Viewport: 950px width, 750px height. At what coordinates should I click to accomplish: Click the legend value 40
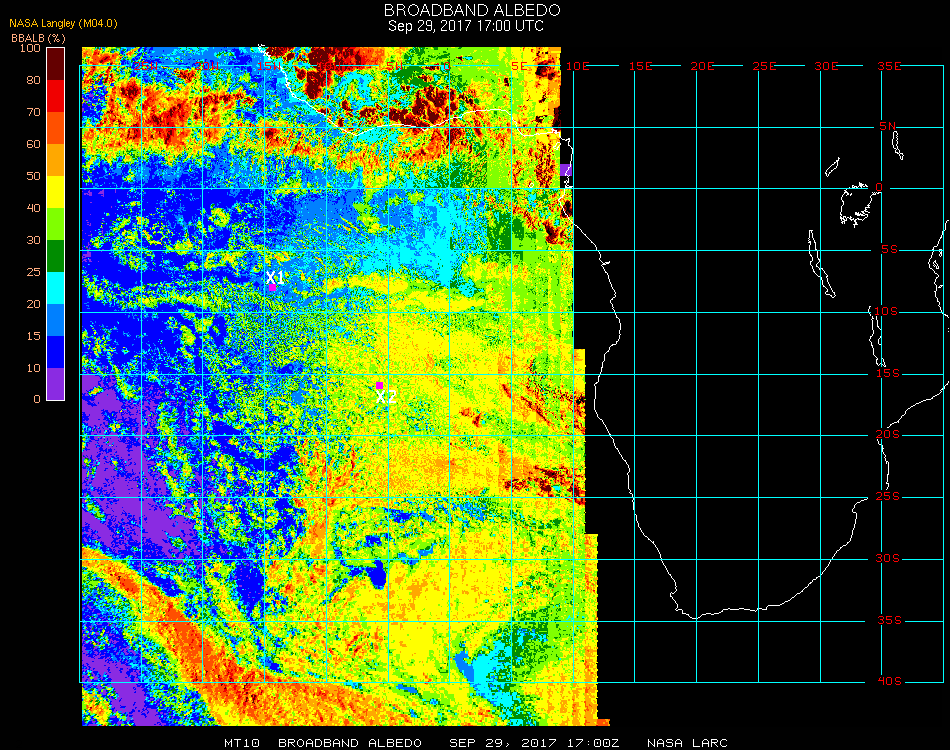click(x=33, y=208)
